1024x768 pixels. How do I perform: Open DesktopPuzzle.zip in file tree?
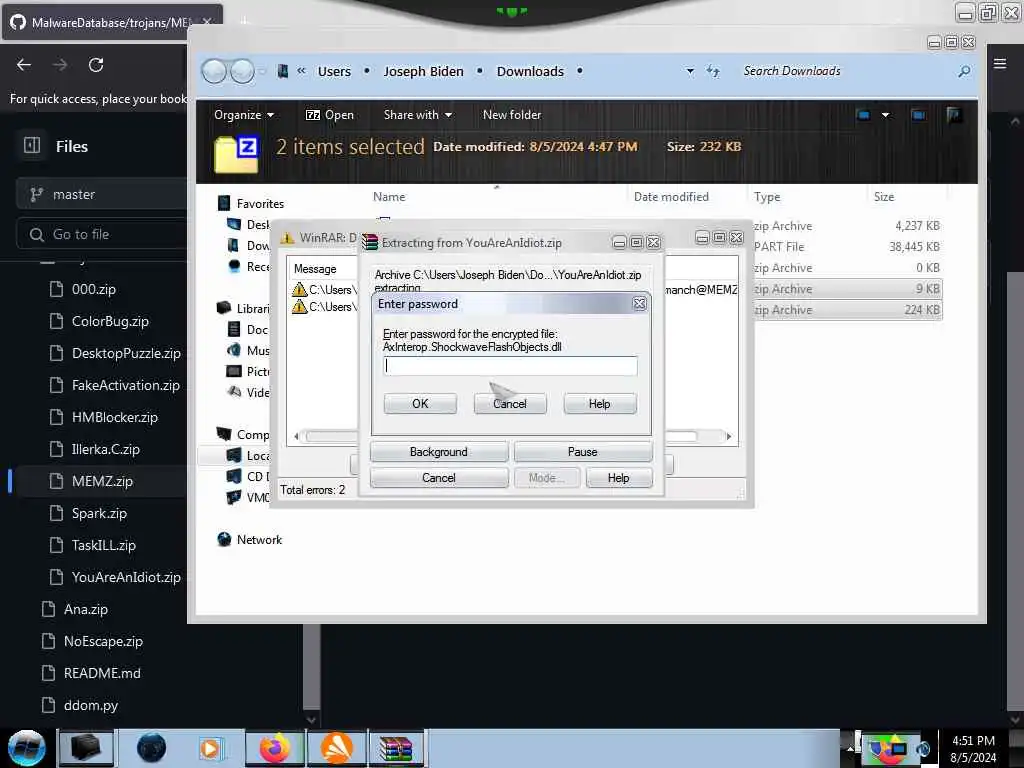click(x=125, y=353)
